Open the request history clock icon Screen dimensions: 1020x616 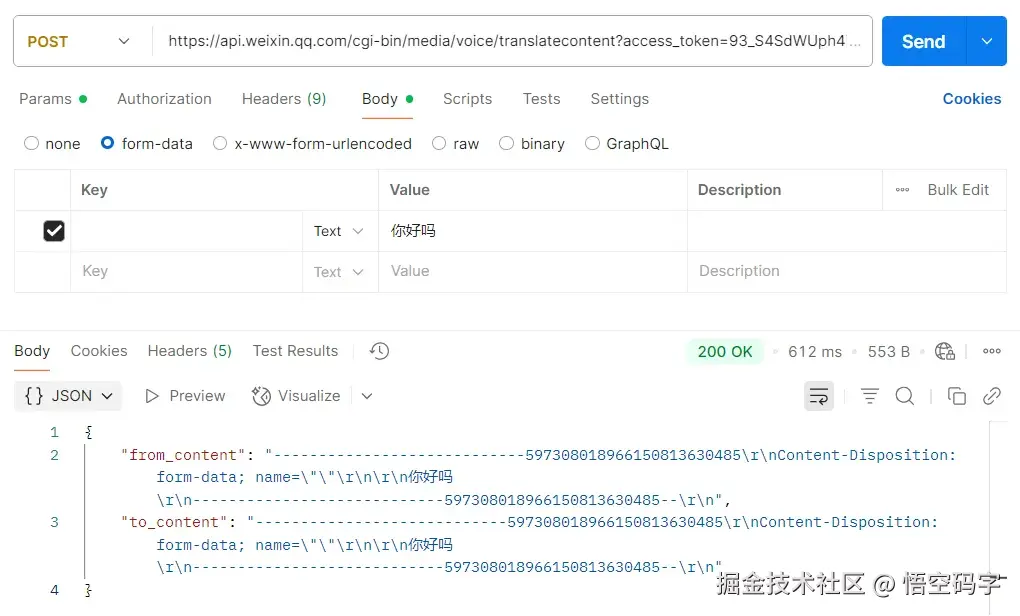(x=378, y=351)
